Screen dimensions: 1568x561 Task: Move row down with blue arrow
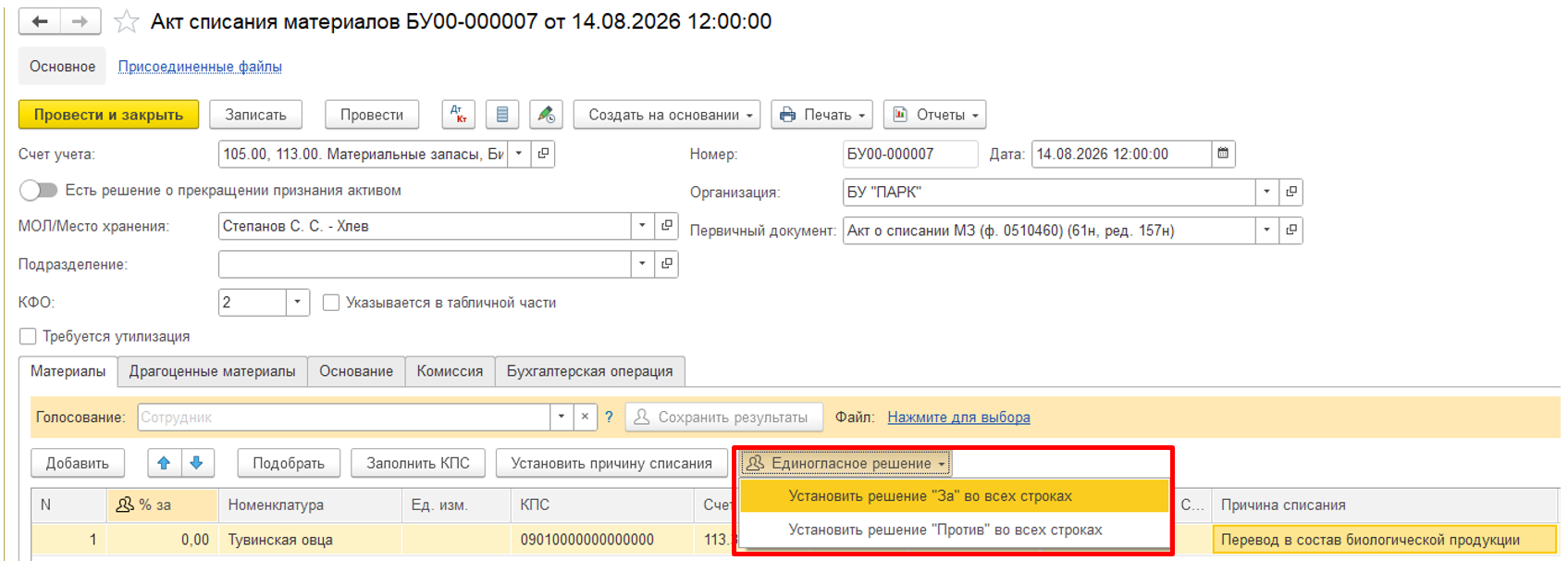click(x=196, y=463)
